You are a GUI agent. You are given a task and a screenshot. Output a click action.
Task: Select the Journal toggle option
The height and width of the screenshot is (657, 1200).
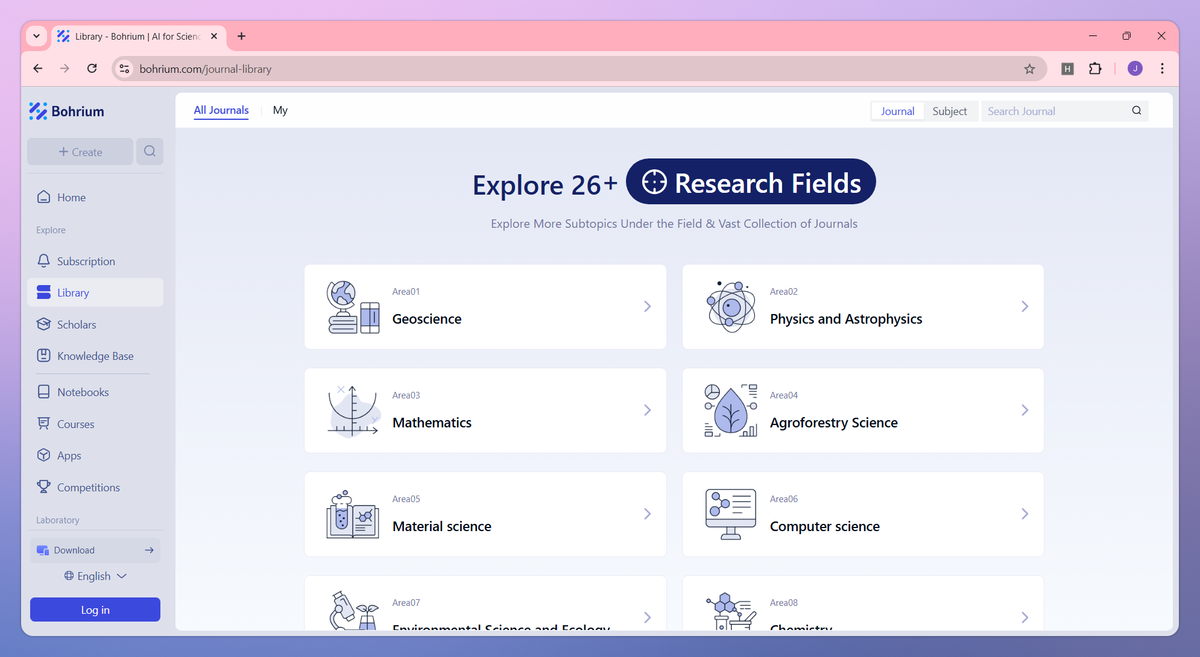coord(897,111)
